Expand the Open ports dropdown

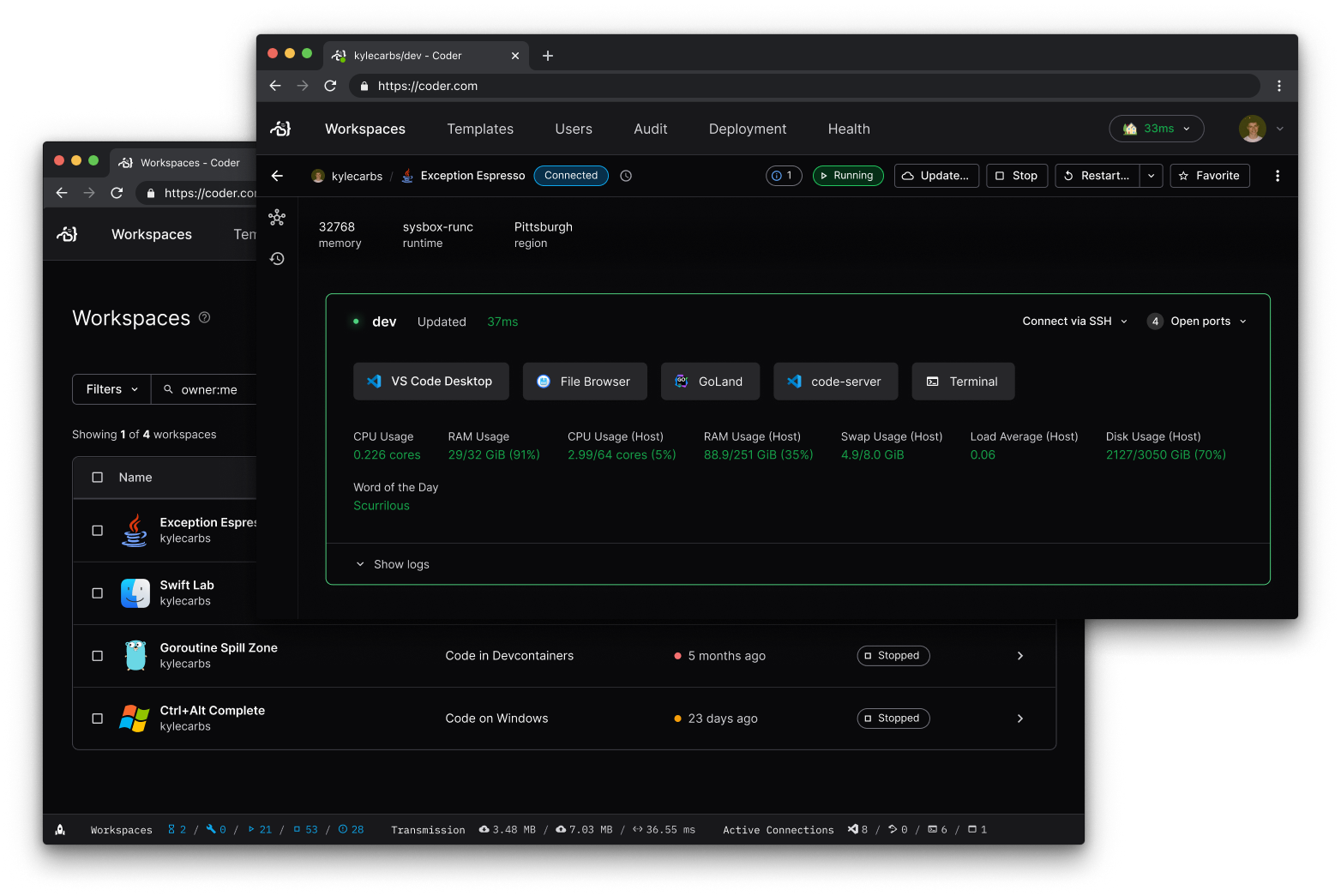[1197, 321]
